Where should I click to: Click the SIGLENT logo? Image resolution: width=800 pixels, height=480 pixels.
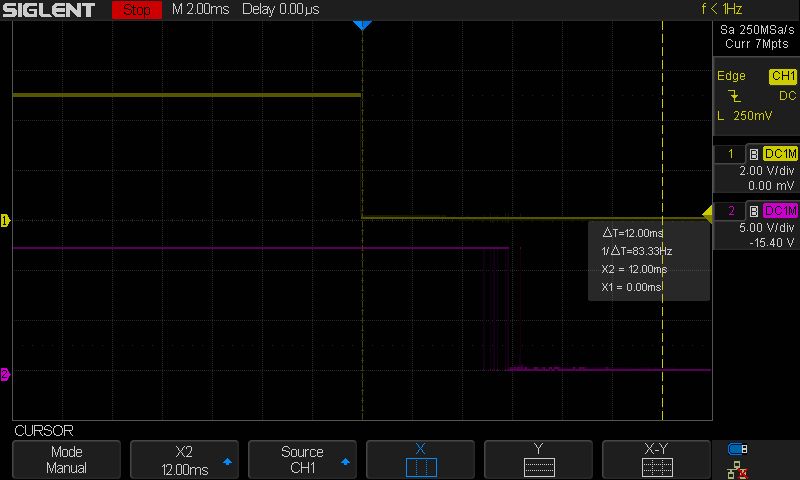coord(48,10)
